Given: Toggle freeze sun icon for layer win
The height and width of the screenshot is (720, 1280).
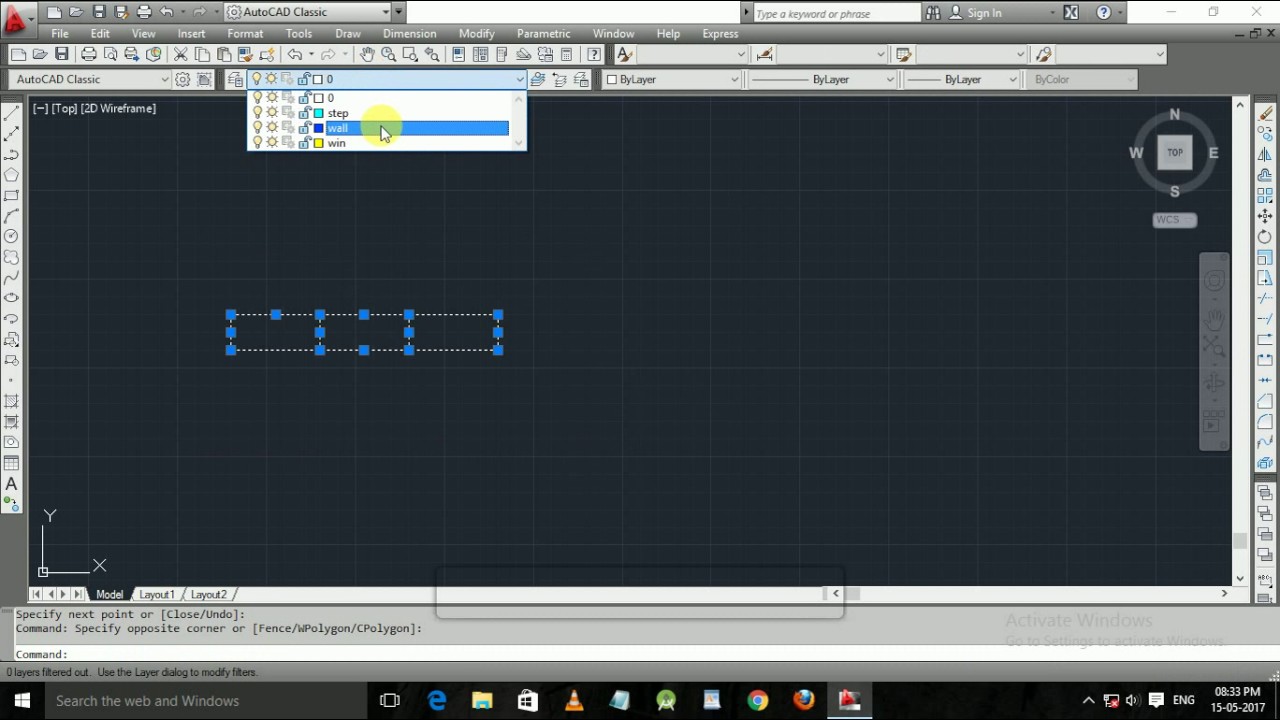Looking at the screenshot, I should (x=271, y=143).
